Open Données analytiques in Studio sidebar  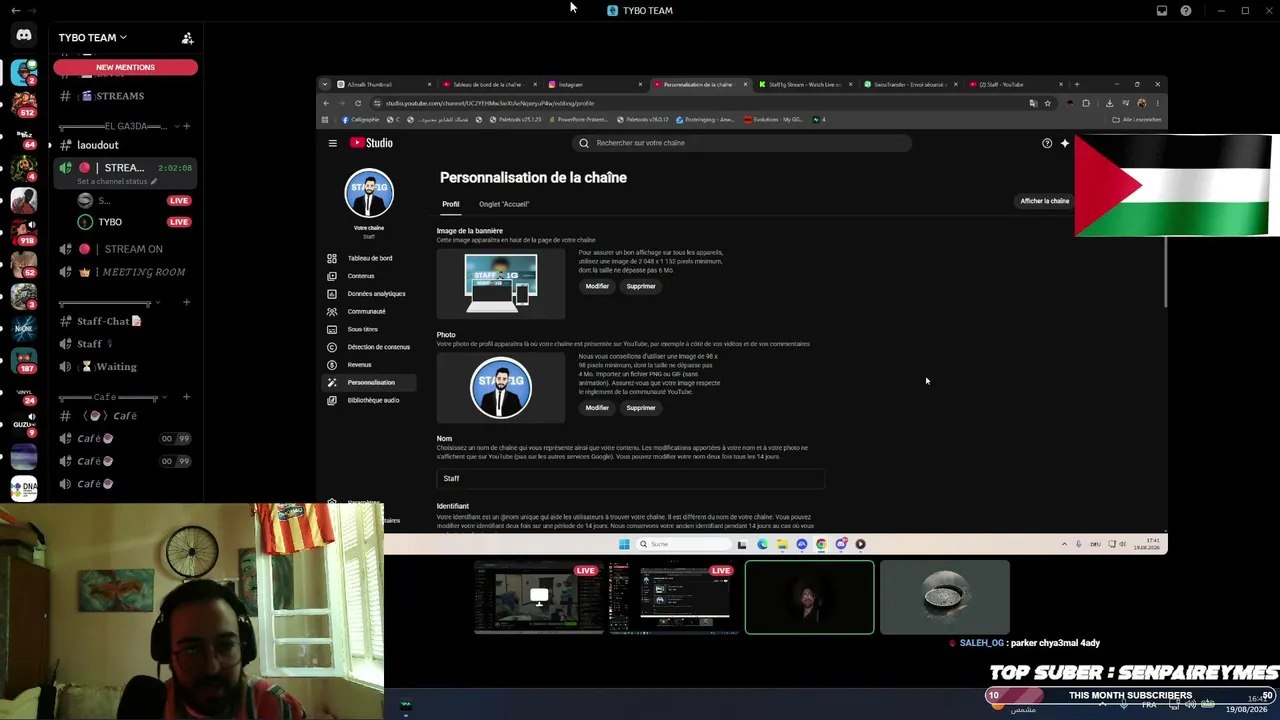(369, 294)
